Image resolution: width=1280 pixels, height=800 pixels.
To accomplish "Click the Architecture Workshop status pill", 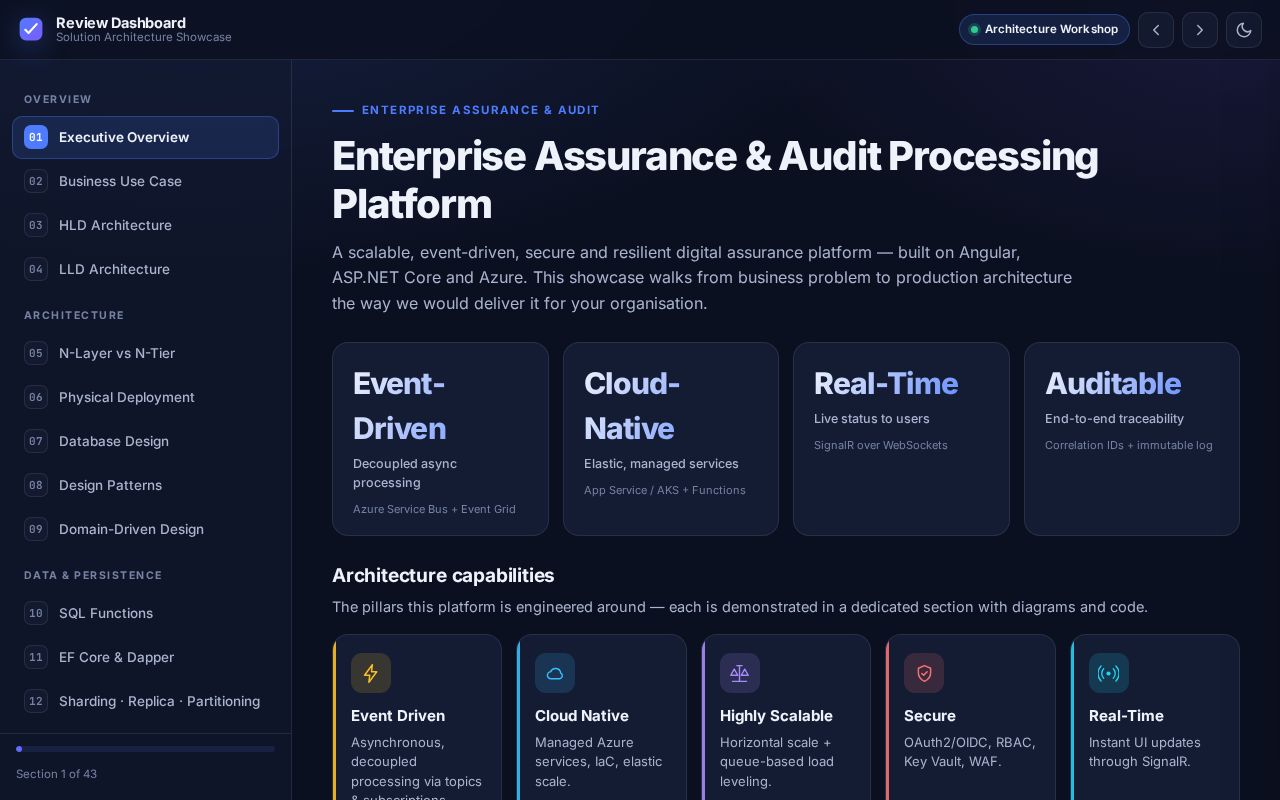I will coord(1044,30).
